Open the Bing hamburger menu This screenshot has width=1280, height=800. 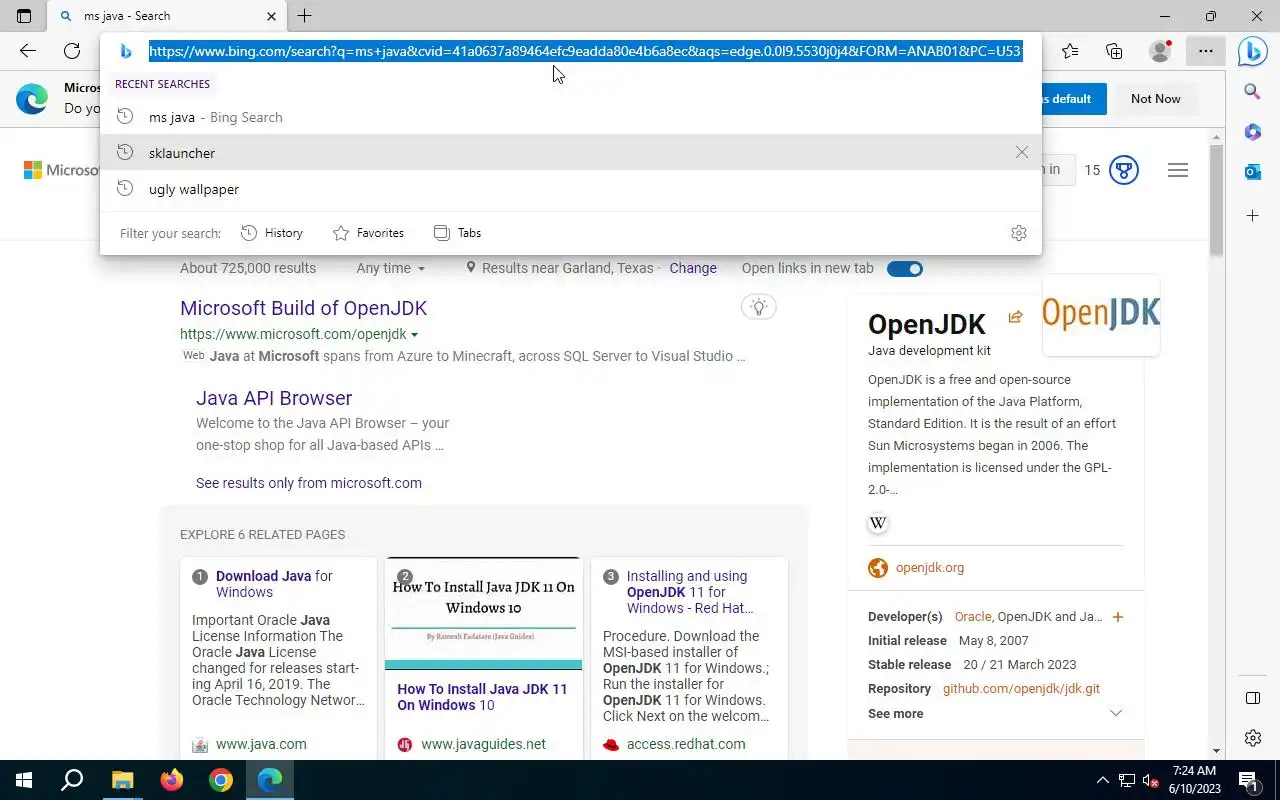(x=1178, y=170)
